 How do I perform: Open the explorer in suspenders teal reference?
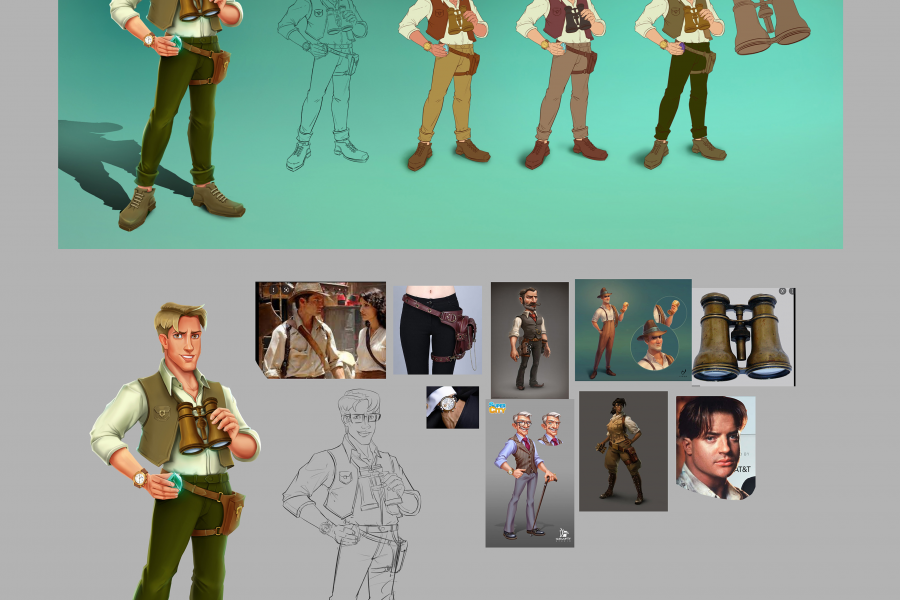(633, 330)
